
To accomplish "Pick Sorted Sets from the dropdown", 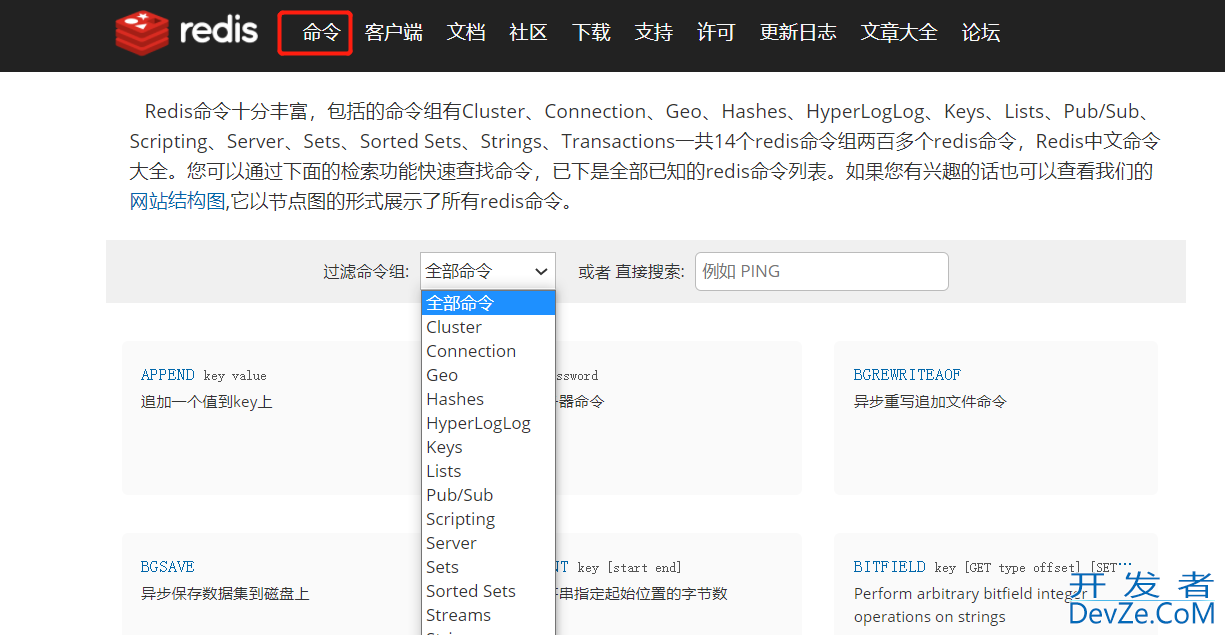I will click(488, 591).
